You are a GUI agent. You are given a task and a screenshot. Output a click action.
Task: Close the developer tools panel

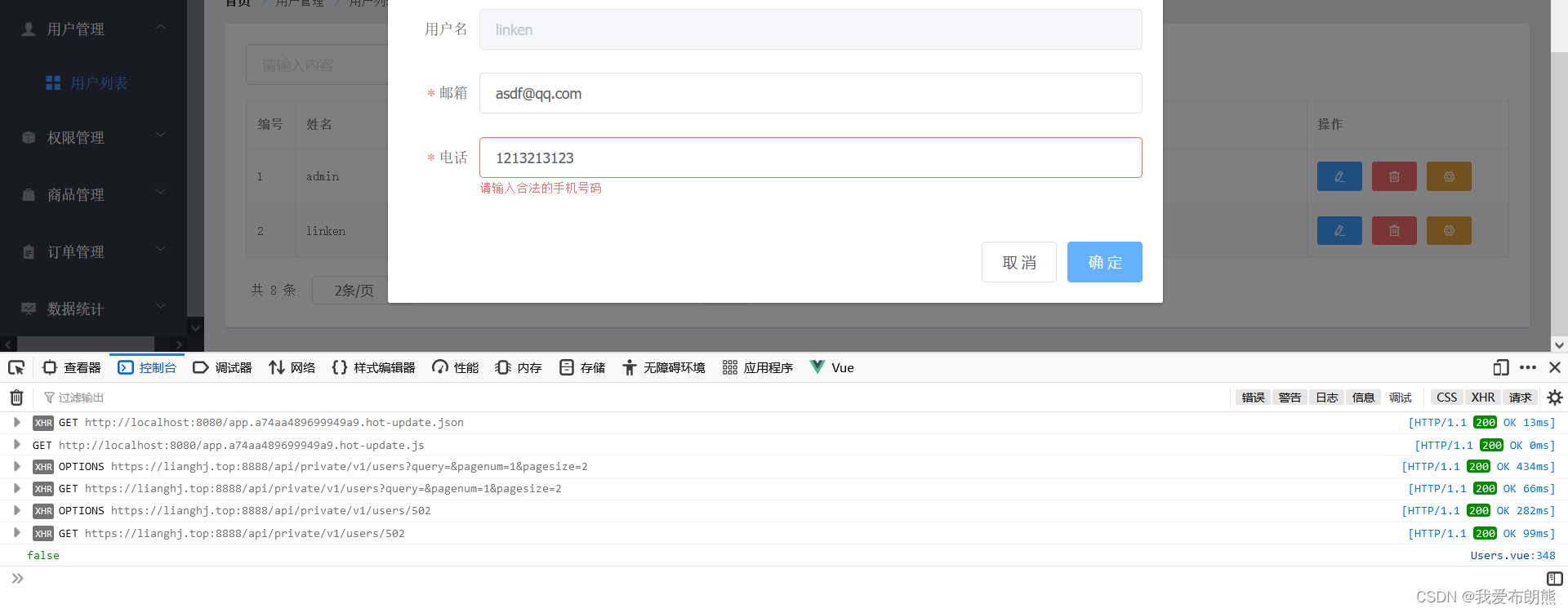1555,367
